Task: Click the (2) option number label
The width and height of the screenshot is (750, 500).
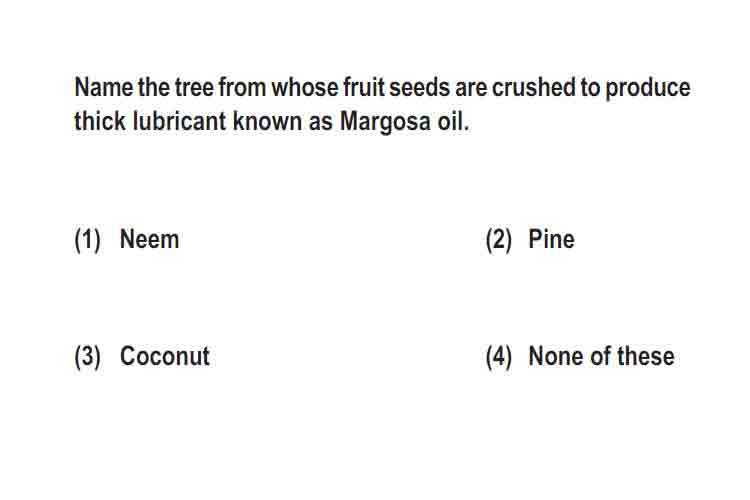Action: (x=498, y=240)
